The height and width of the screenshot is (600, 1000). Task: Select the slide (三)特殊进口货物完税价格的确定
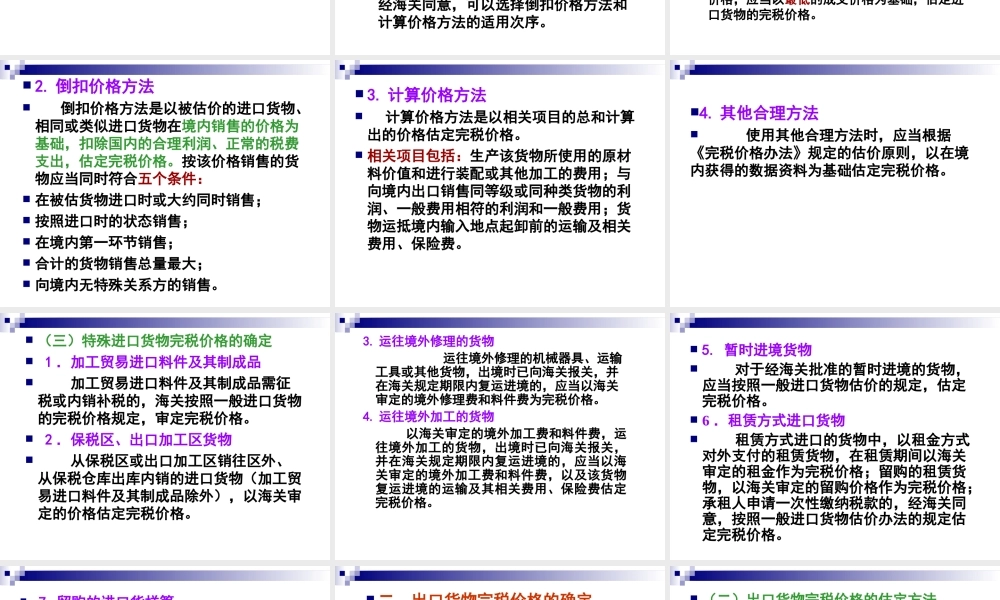click(165, 430)
